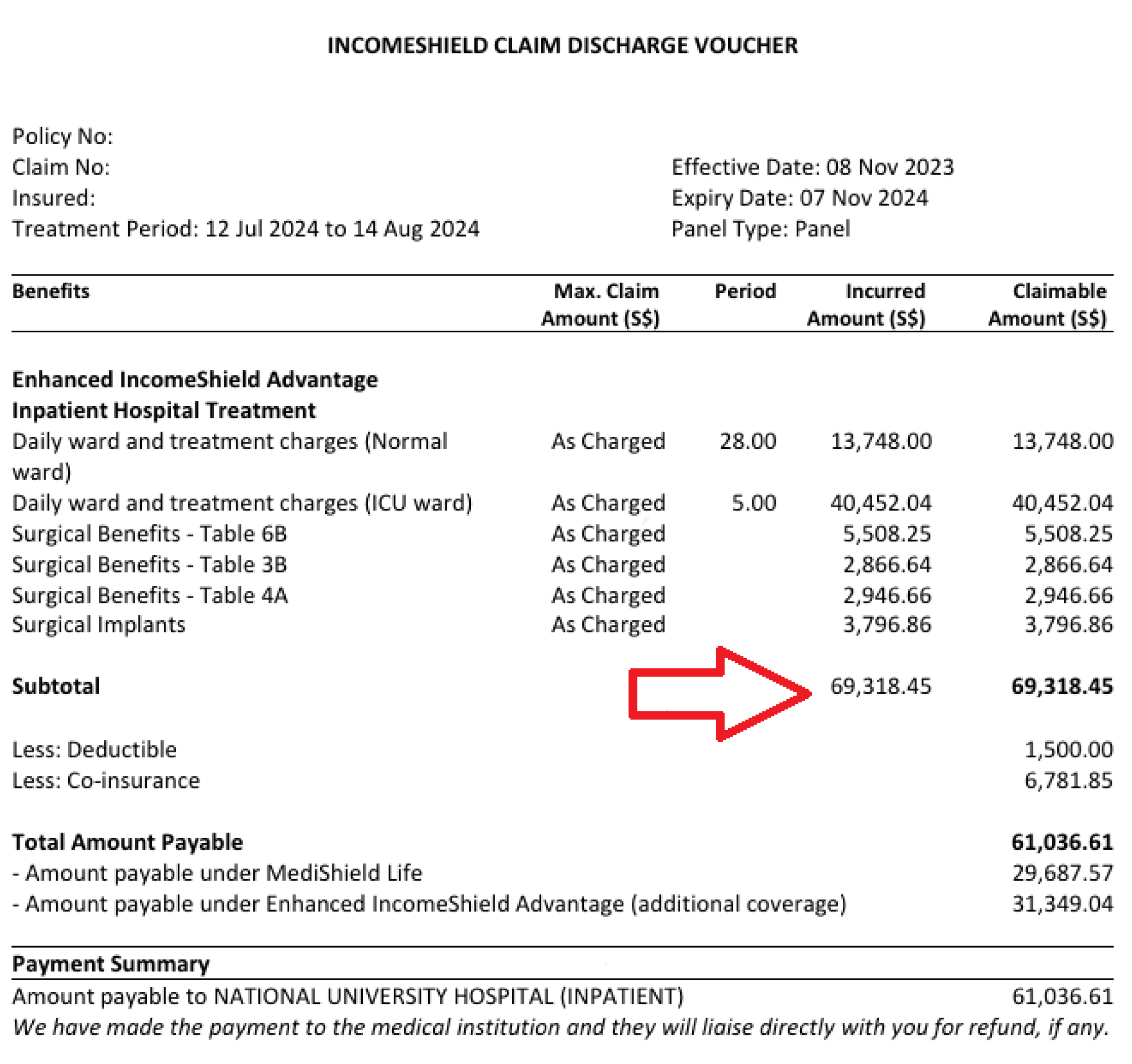Select the Insured: label
Viewport: 1132px width, 1064px height.
[x=53, y=197]
